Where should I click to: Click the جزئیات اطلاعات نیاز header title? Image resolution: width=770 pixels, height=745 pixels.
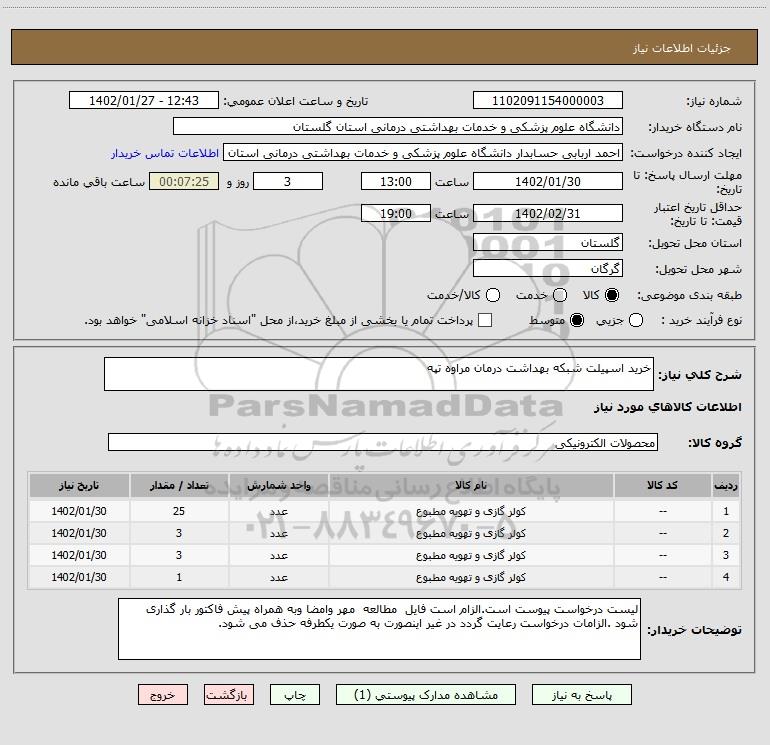point(682,48)
